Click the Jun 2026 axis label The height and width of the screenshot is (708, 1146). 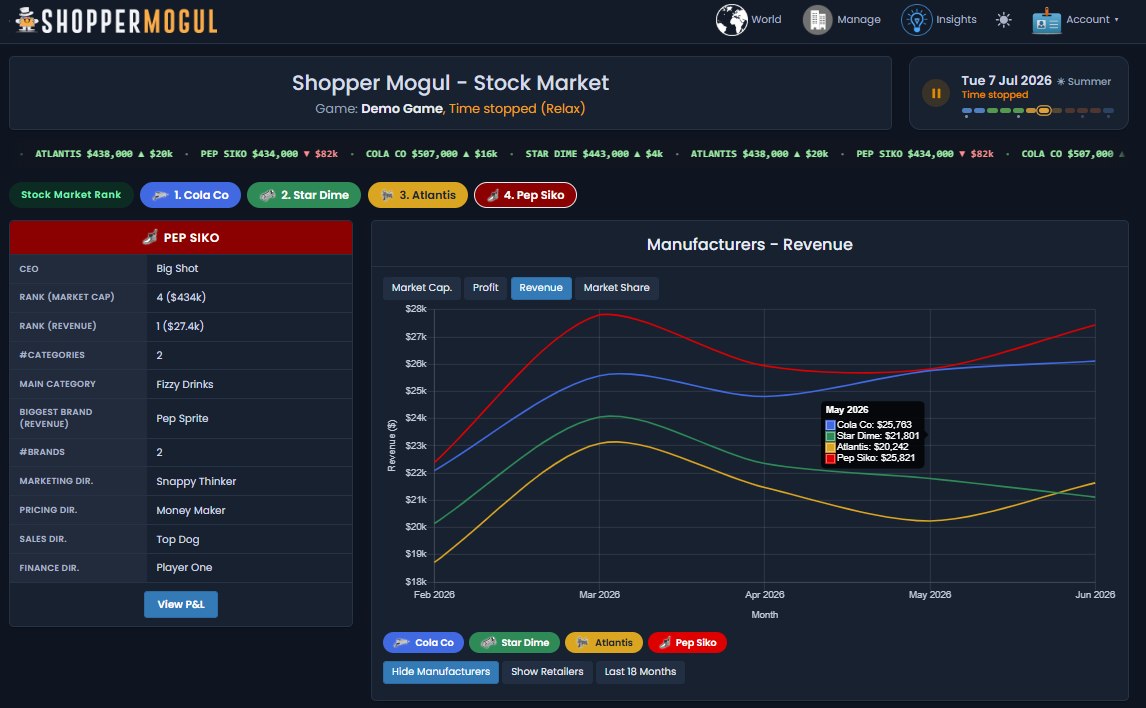point(1095,595)
